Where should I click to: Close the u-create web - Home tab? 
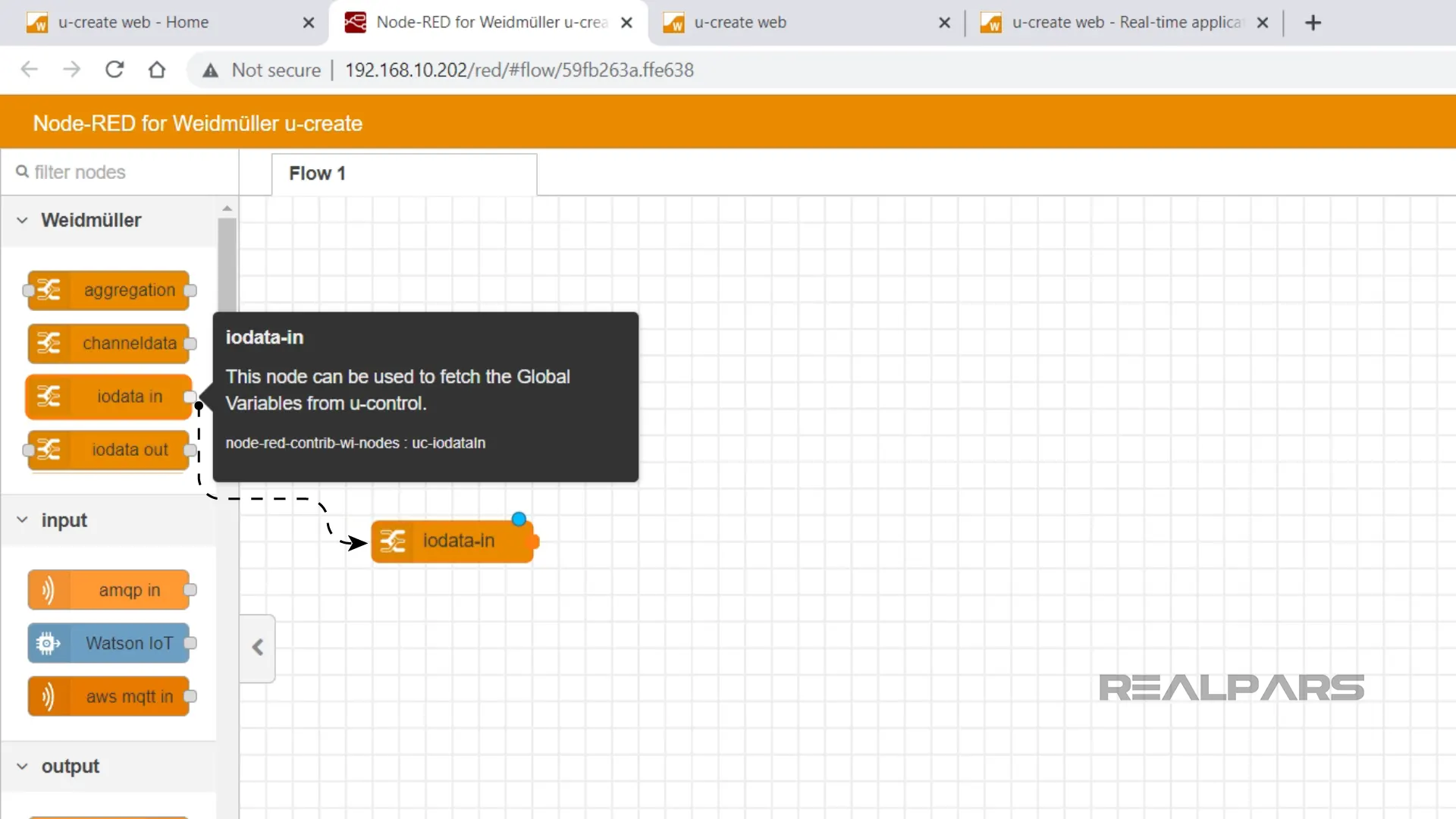point(309,23)
